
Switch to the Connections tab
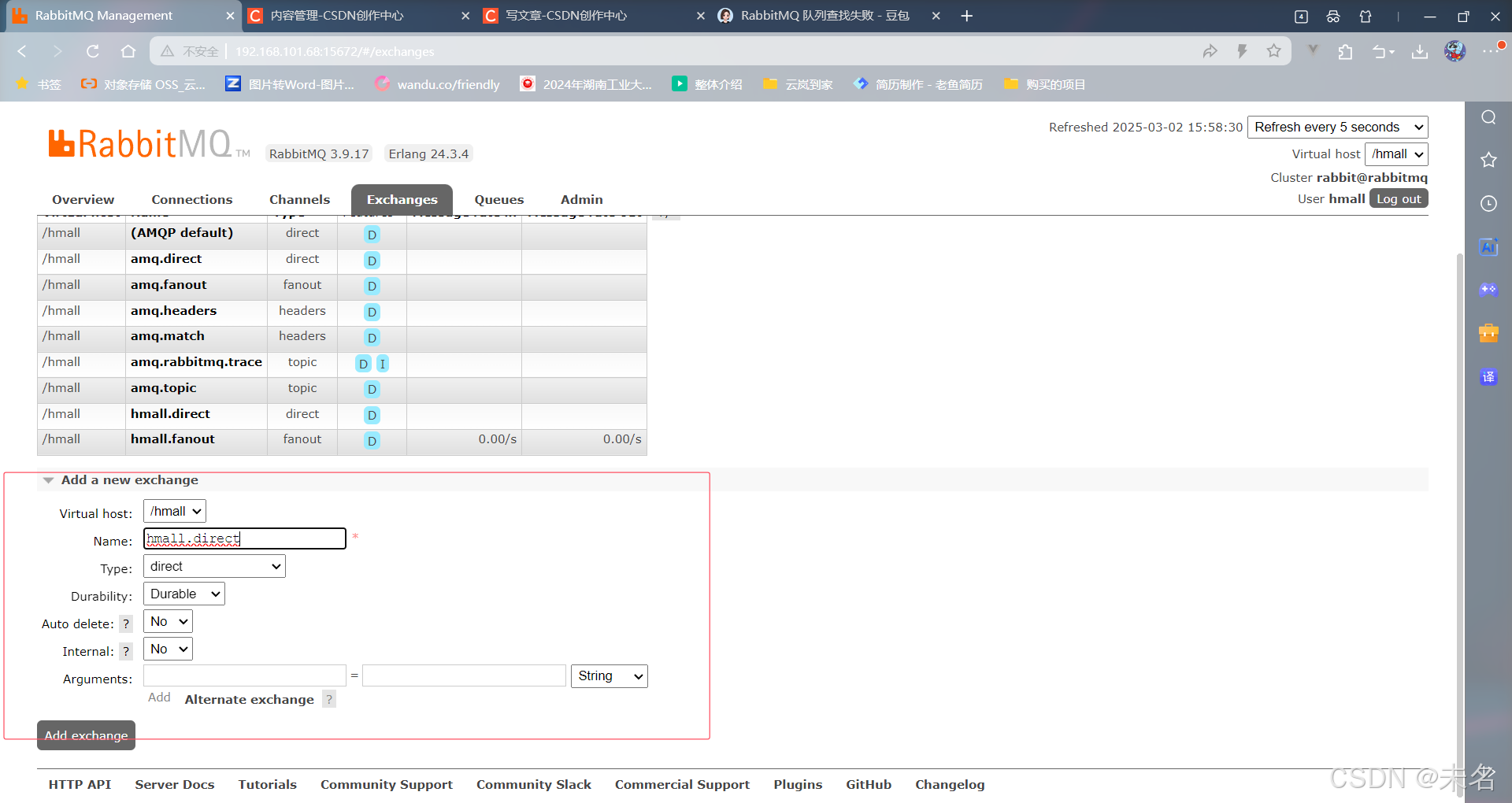[x=192, y=199]
